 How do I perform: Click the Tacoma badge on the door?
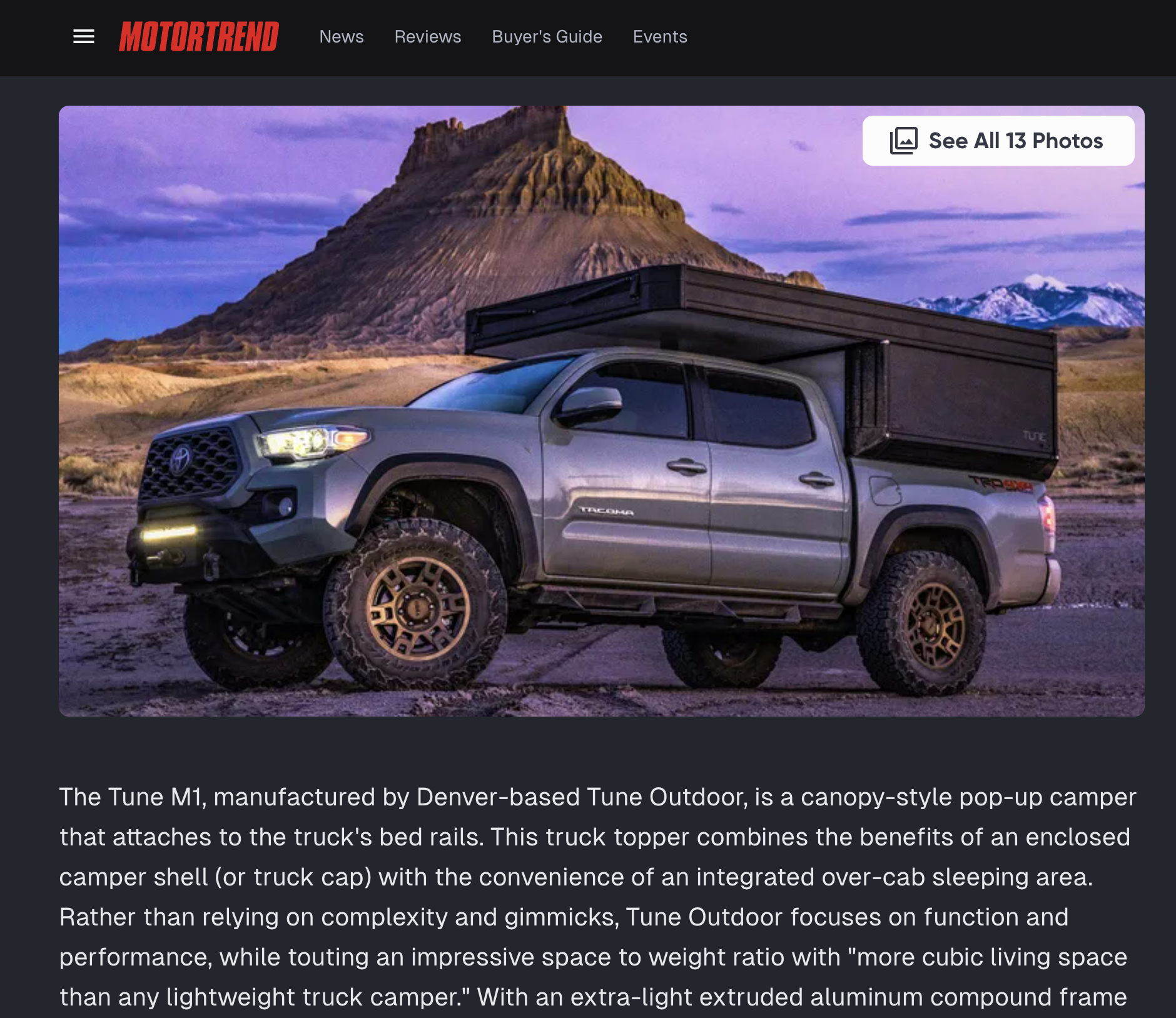(x=606, y=511)
